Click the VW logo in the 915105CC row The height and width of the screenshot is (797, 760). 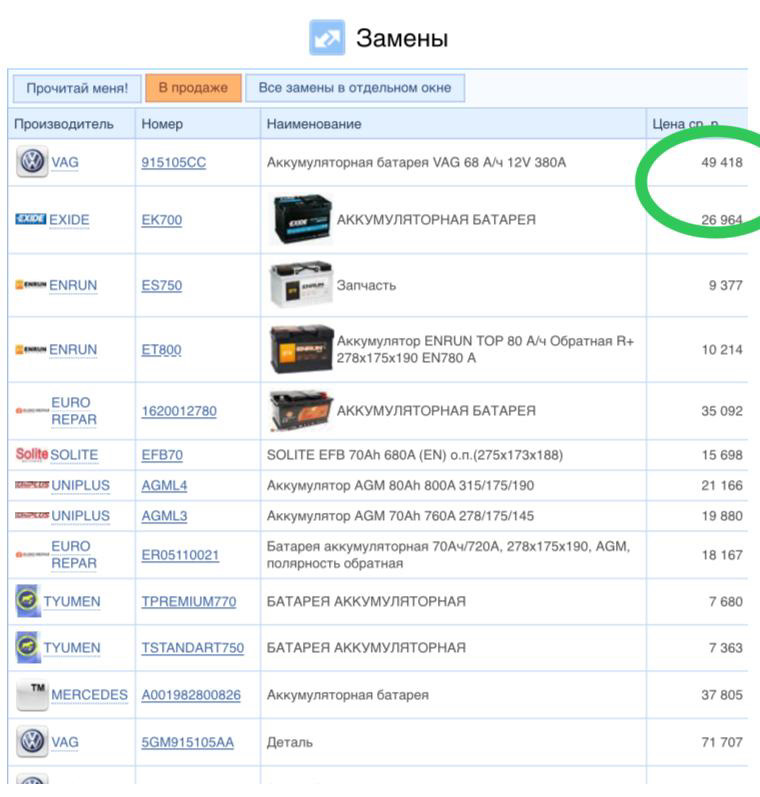(32, 162)
